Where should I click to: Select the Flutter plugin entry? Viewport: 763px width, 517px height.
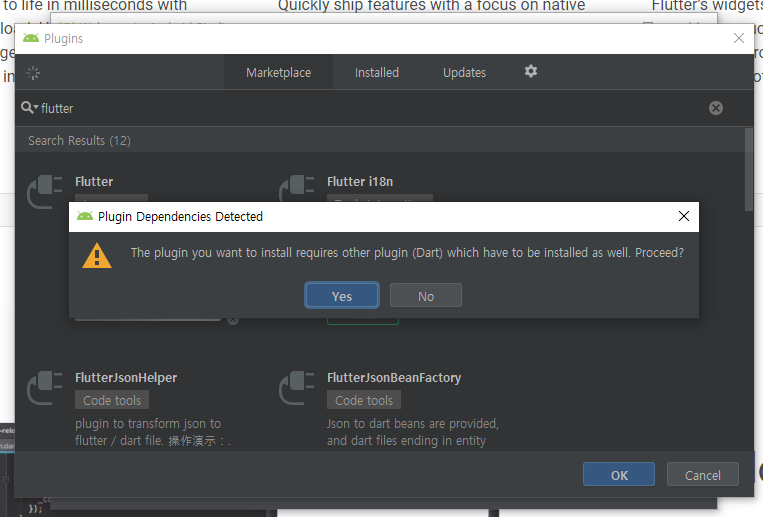coord(94,182)
